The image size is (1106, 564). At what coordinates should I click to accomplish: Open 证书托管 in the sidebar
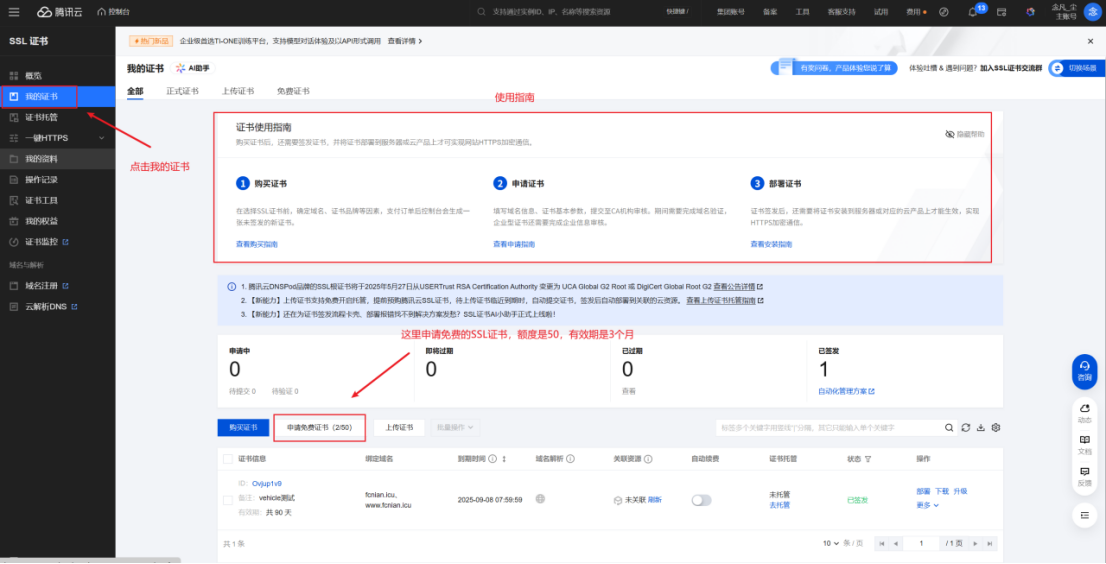click(x=58, y=117)
